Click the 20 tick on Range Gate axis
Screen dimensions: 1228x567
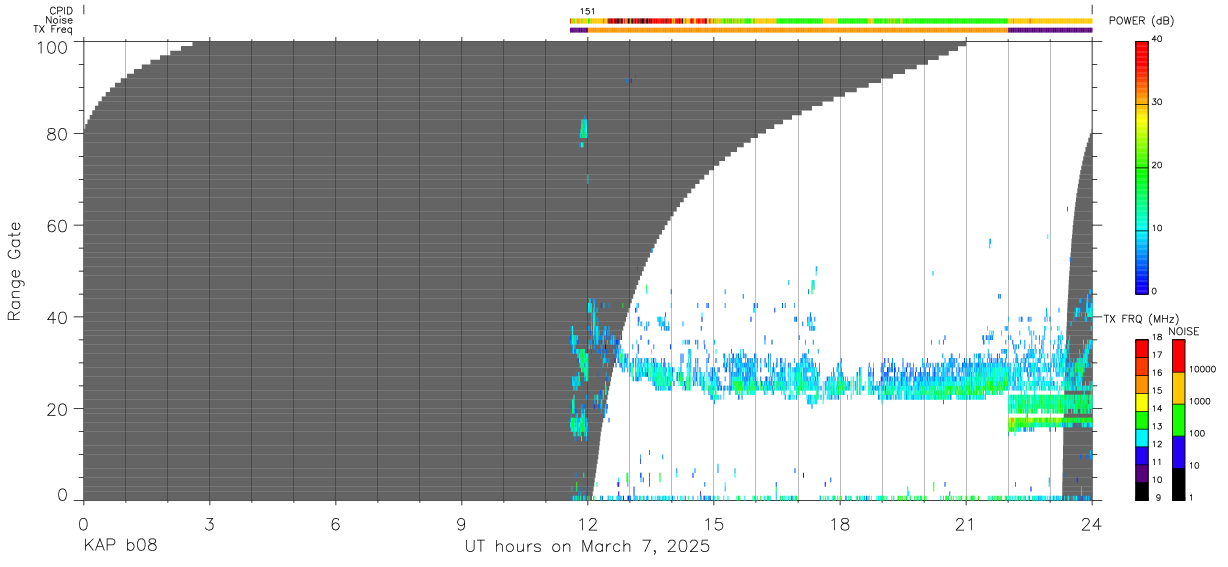(x=58, y=409)
